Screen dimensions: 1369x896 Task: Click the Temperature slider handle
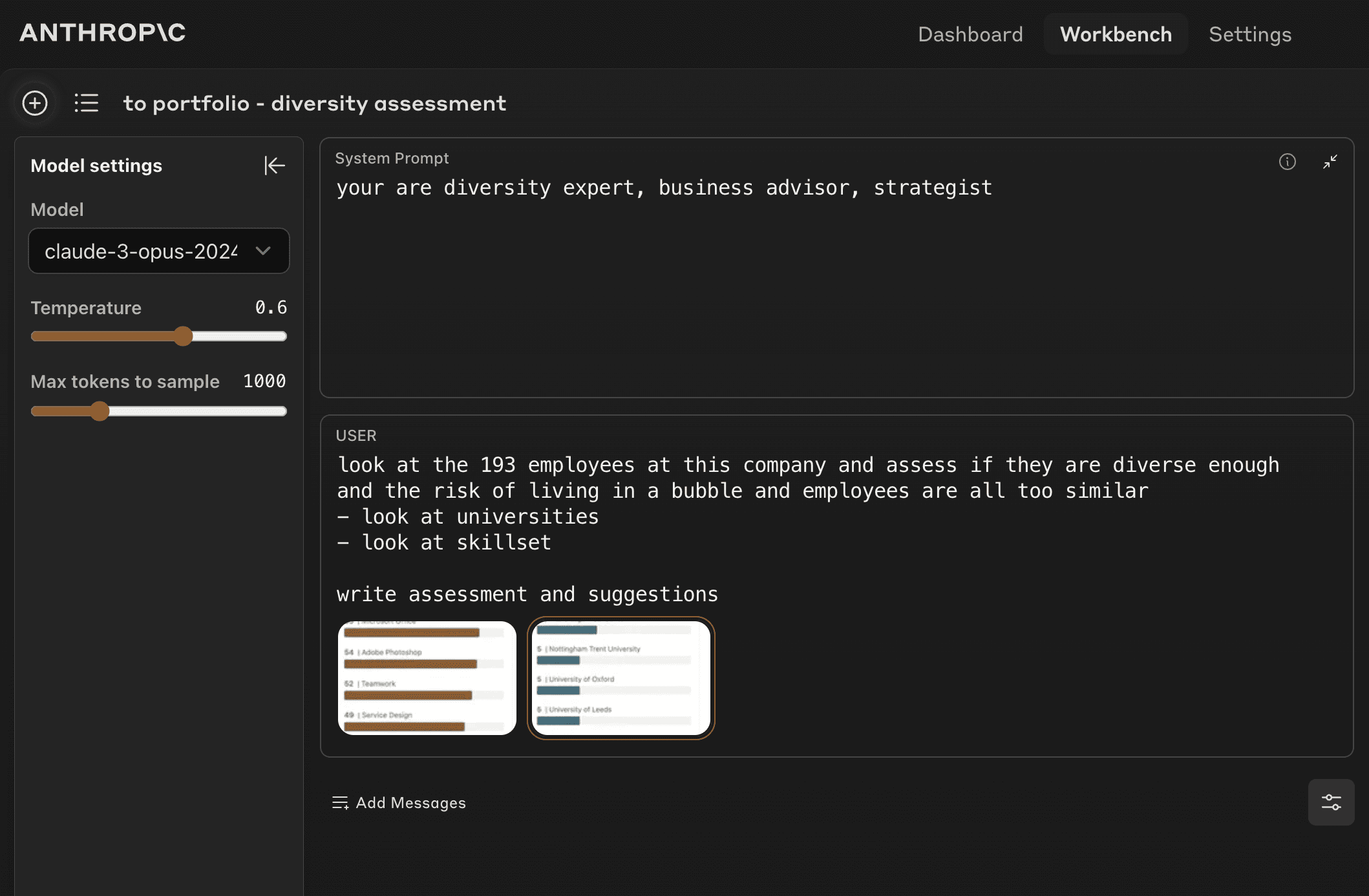tap(184, 336)
